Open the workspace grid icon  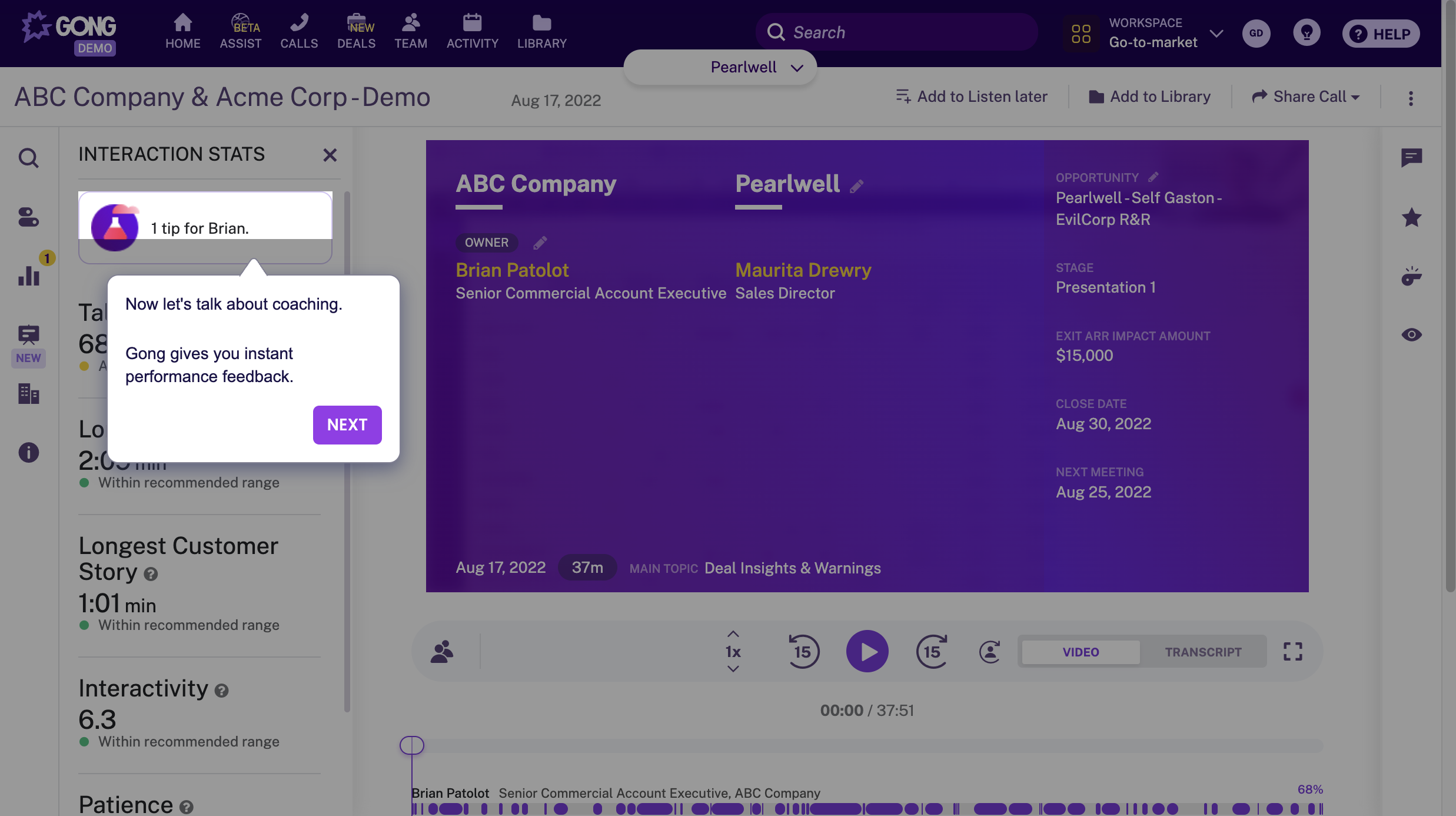tap(1081, 34)
